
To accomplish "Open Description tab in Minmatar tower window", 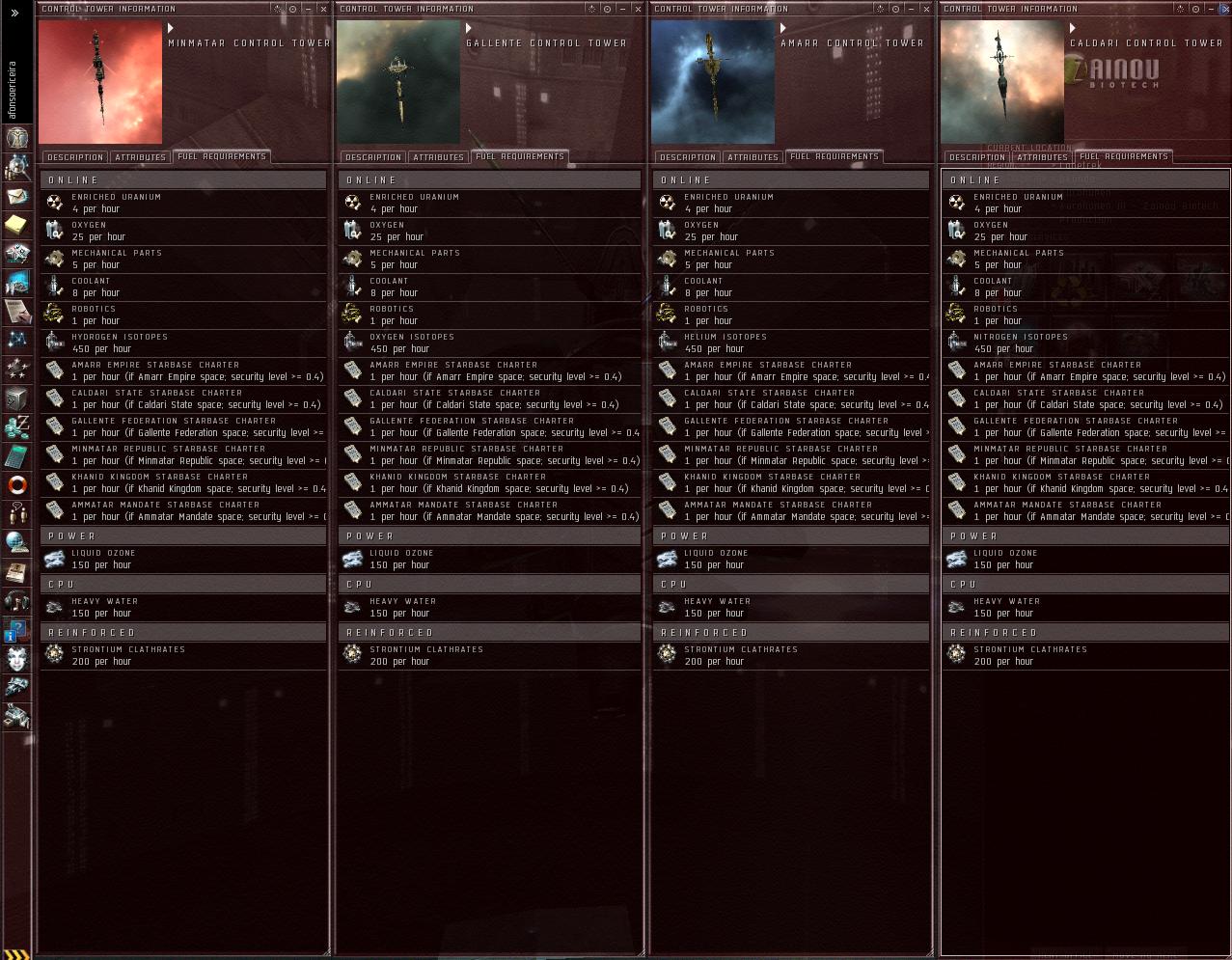I will point(75,157).
